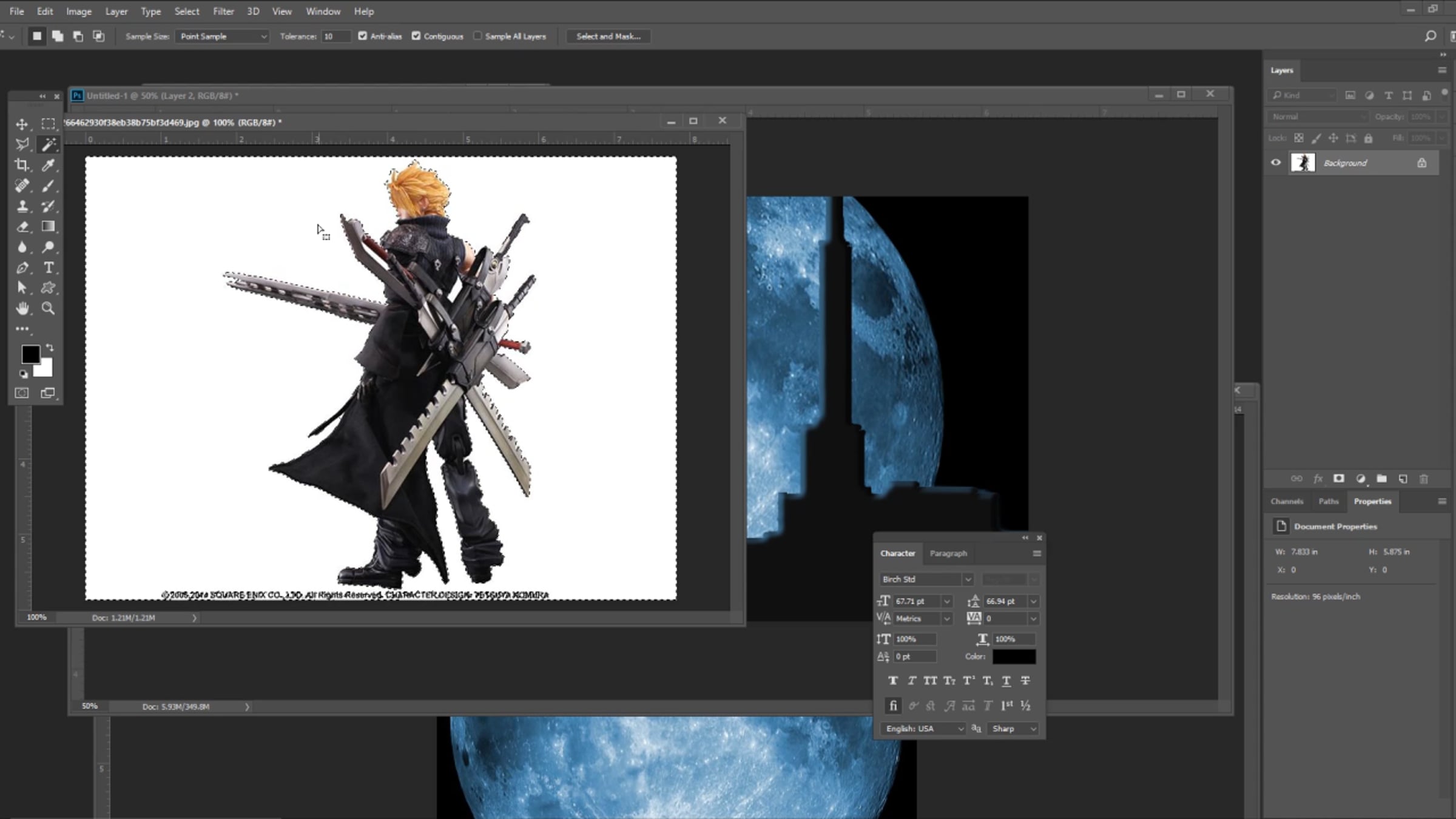The image size is (1456, 819).
Task: Select the Brush tool
Action: [x=48, y=186]
